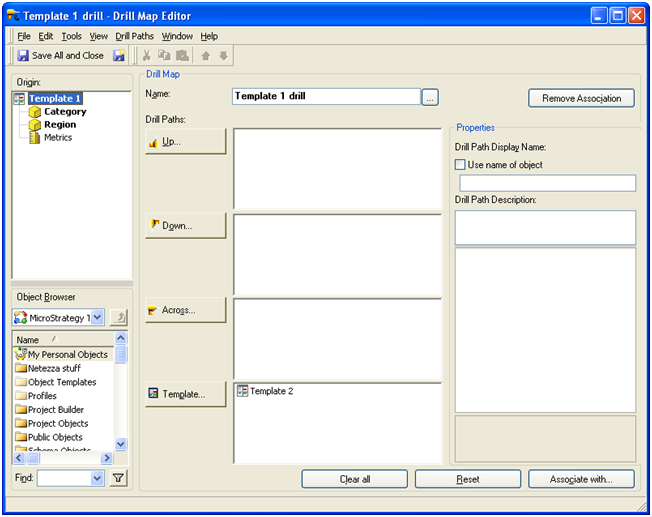Click the Cut scissors icon in toolbar
The height and width of the screenshot is (517, 652).
pyautogui.click(x=147, y=56)
